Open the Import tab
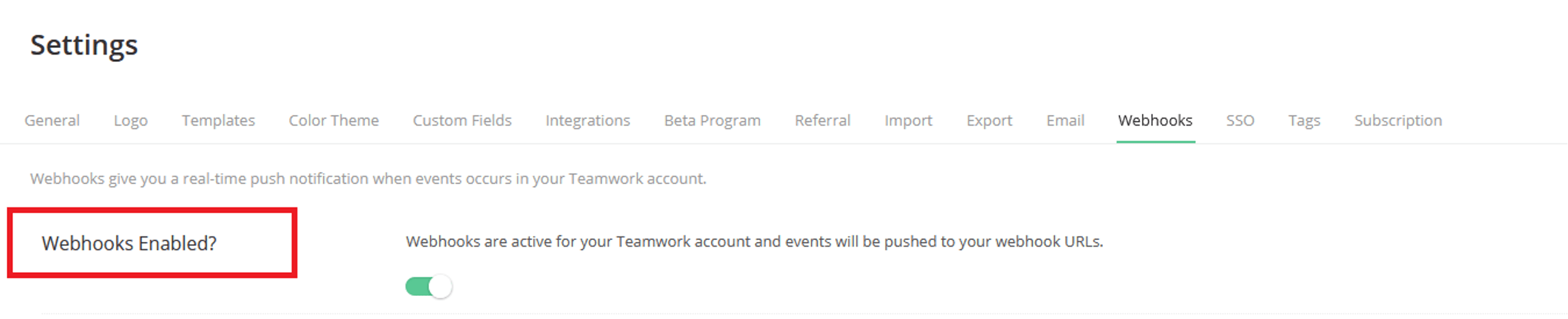The width and height of the screenshot is (1568, 319). pos(908,120)
